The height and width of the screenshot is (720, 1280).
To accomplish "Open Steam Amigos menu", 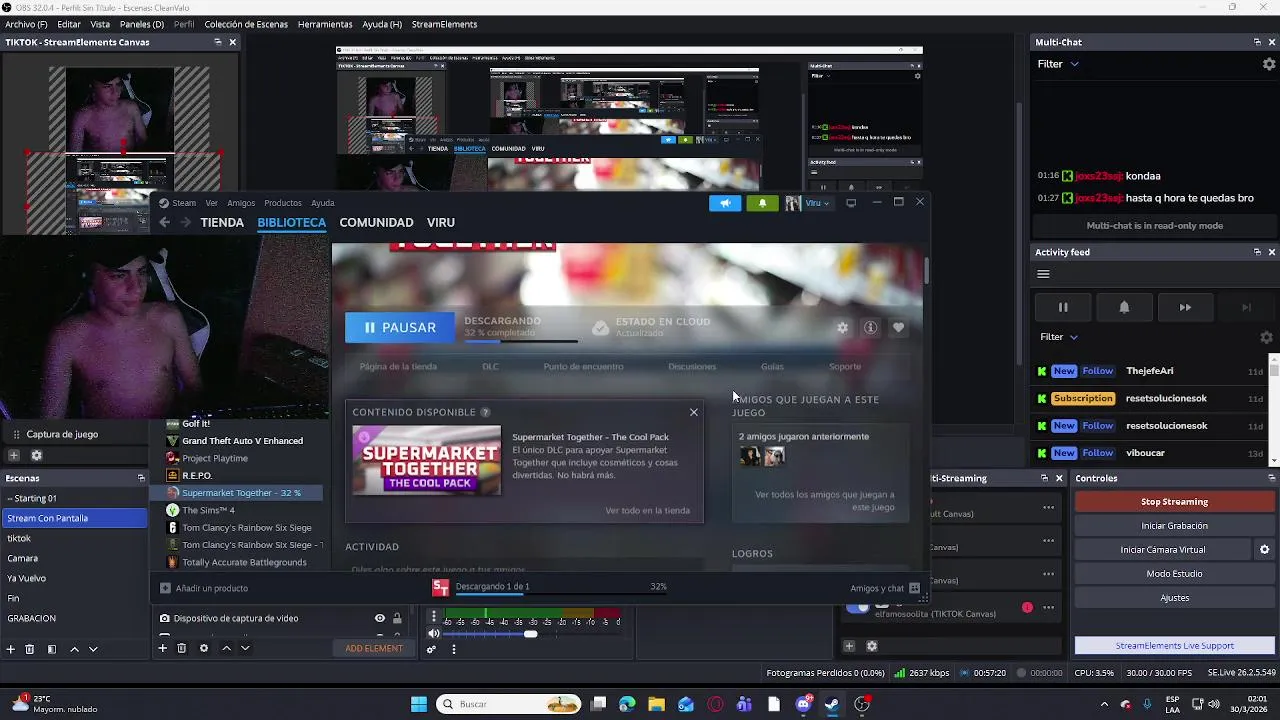I will (x=241, y=203).
